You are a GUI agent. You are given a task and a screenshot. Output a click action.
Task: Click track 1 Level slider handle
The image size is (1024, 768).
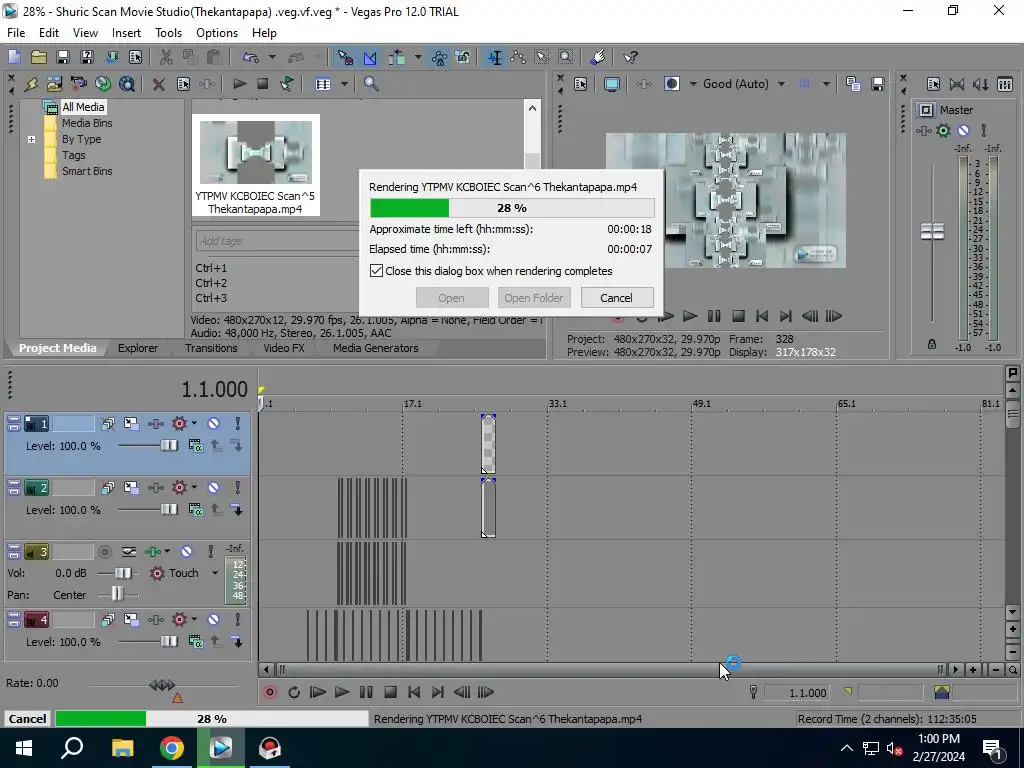click(x=169, y=445)
